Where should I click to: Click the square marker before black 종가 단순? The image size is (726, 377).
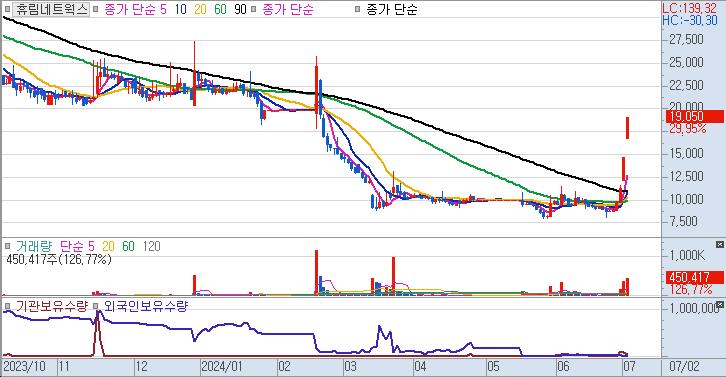[357, 9]
